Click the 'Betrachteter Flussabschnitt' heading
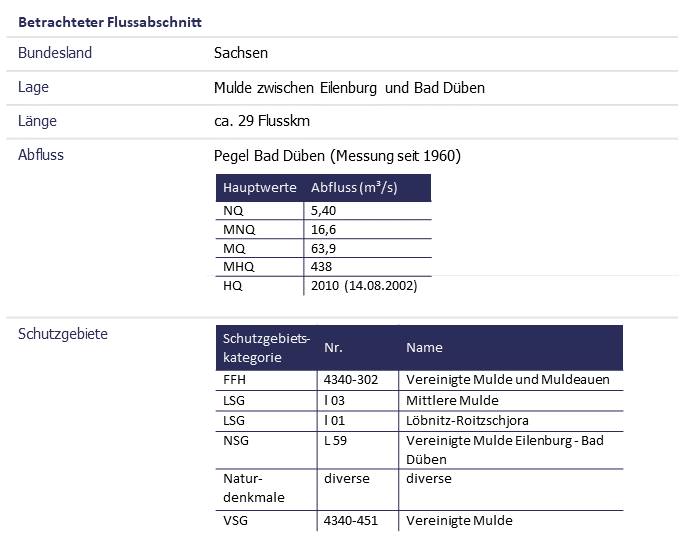 (x=110, y=21)
